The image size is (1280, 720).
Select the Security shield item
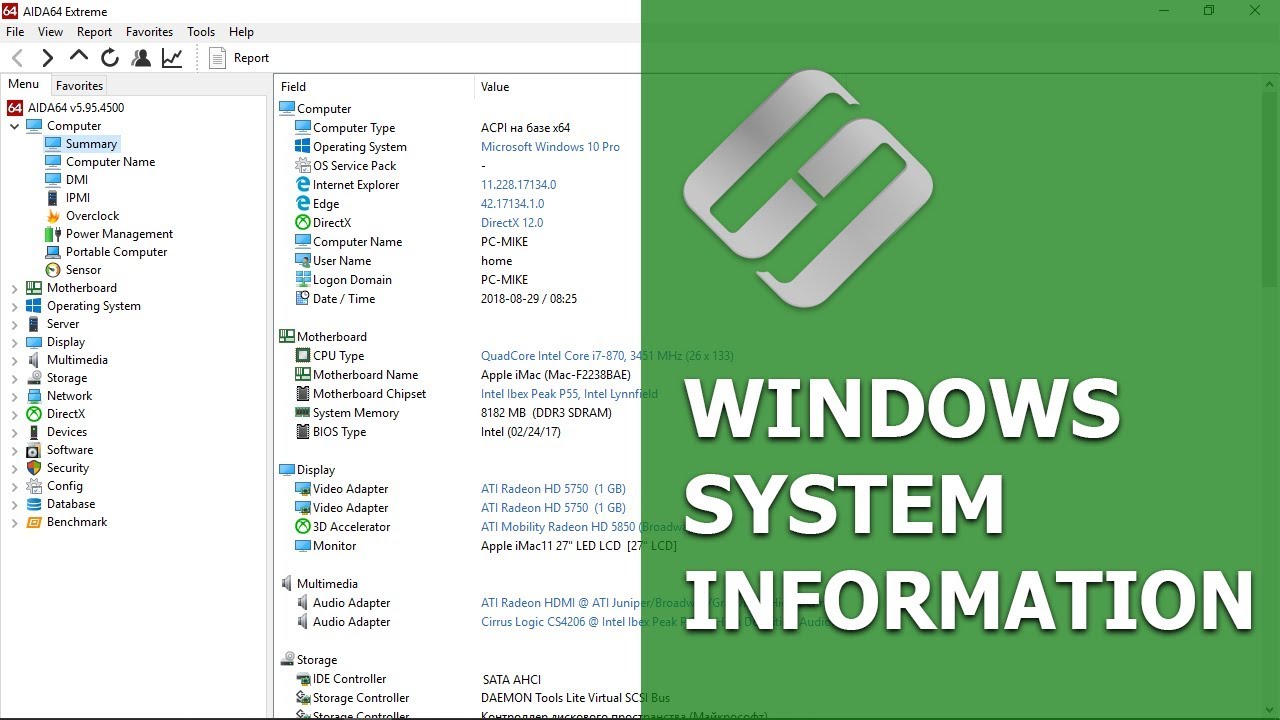coord(34,468)
